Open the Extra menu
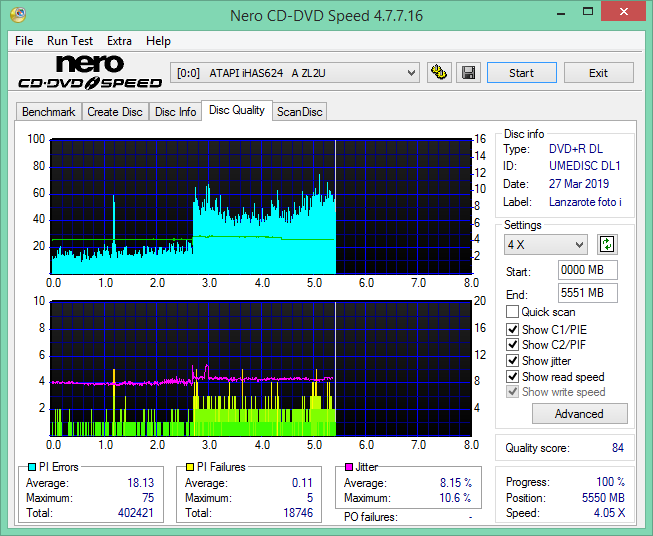The height and width of the screenshot is (536, 653). 120,41
